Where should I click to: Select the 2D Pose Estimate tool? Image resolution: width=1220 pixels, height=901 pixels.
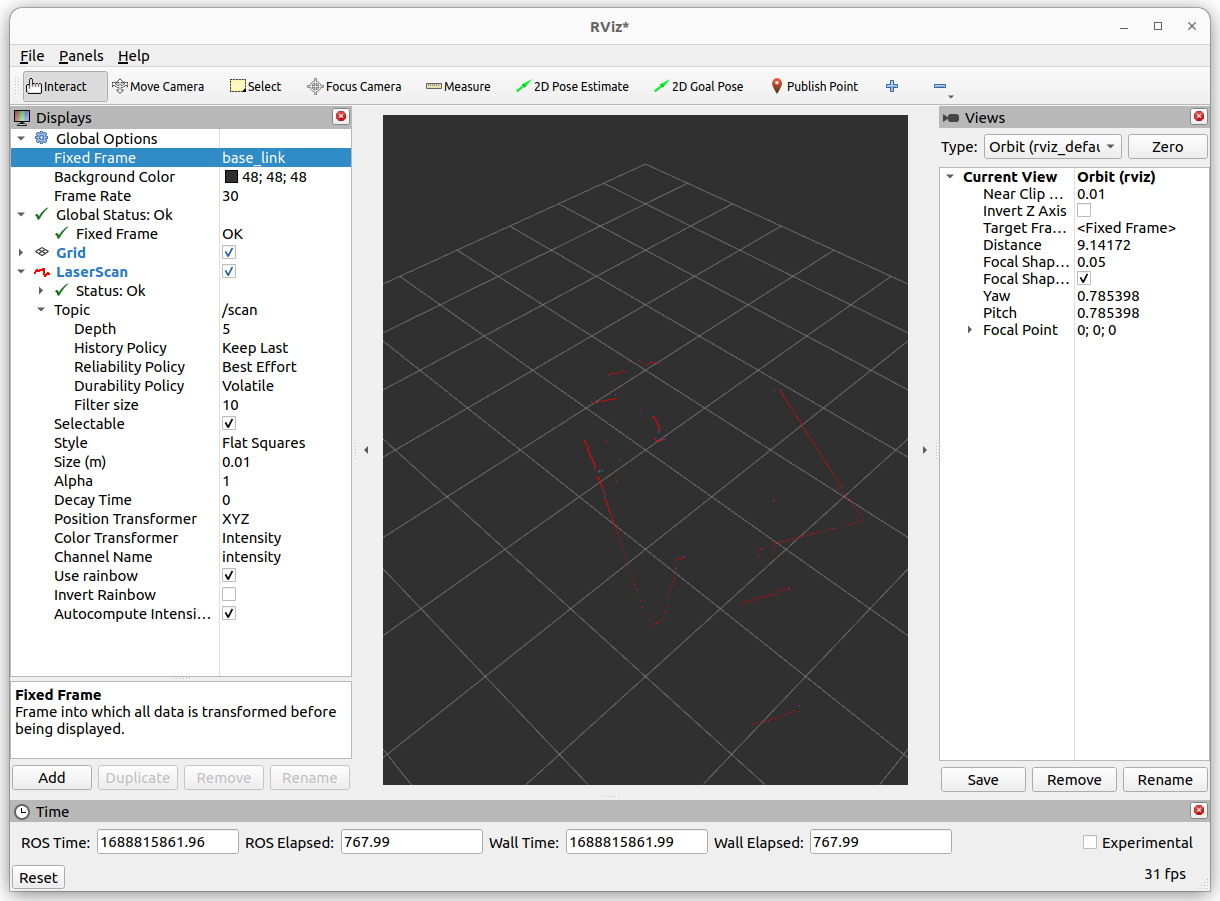[x=572, y=87]
